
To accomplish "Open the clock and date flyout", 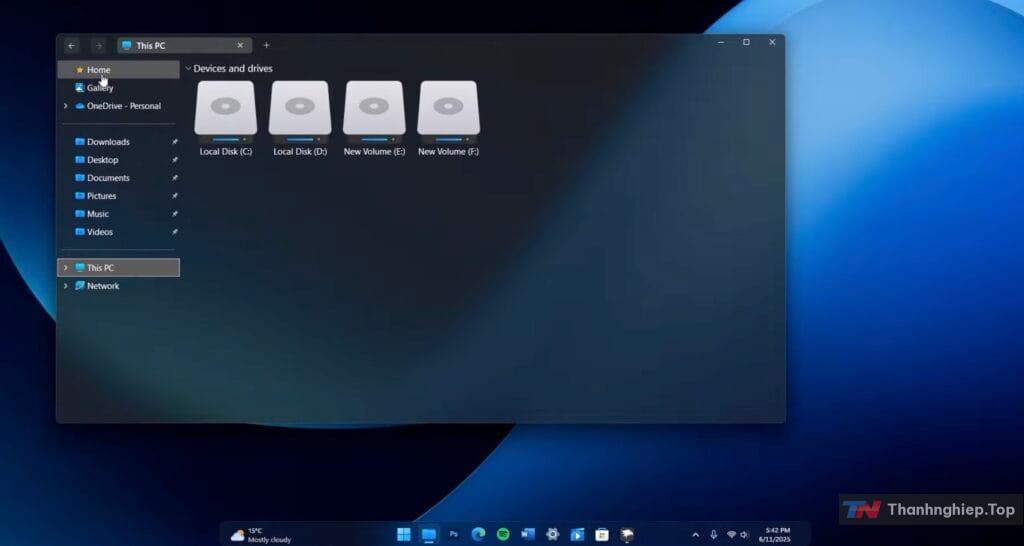I will pyautogui.click(x=775, y=535).
